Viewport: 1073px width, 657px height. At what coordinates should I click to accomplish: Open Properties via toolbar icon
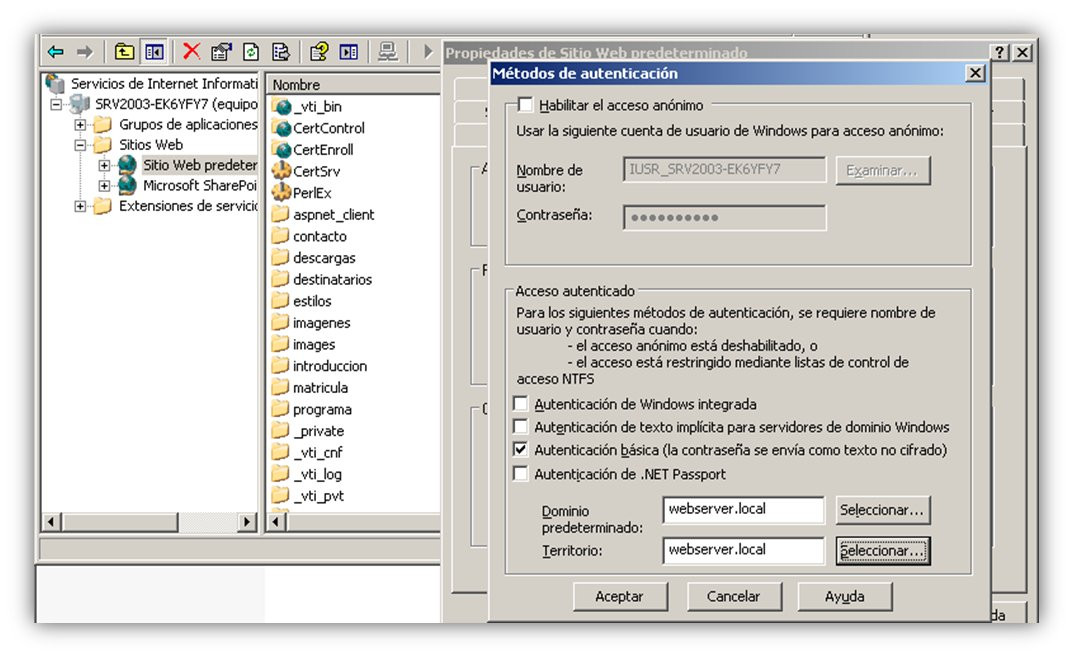click(221, 52)
